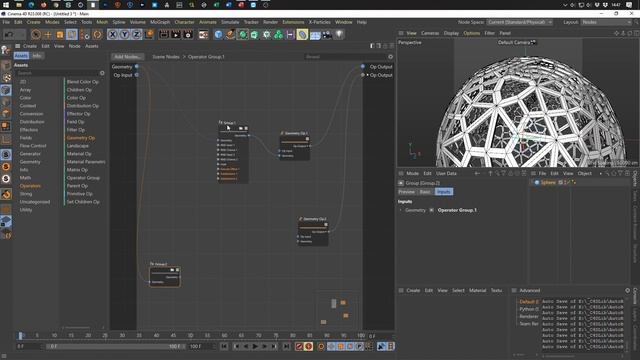
Task: Open the MoGraph menu
Action: pyautogui.click(x=160, y=22)
